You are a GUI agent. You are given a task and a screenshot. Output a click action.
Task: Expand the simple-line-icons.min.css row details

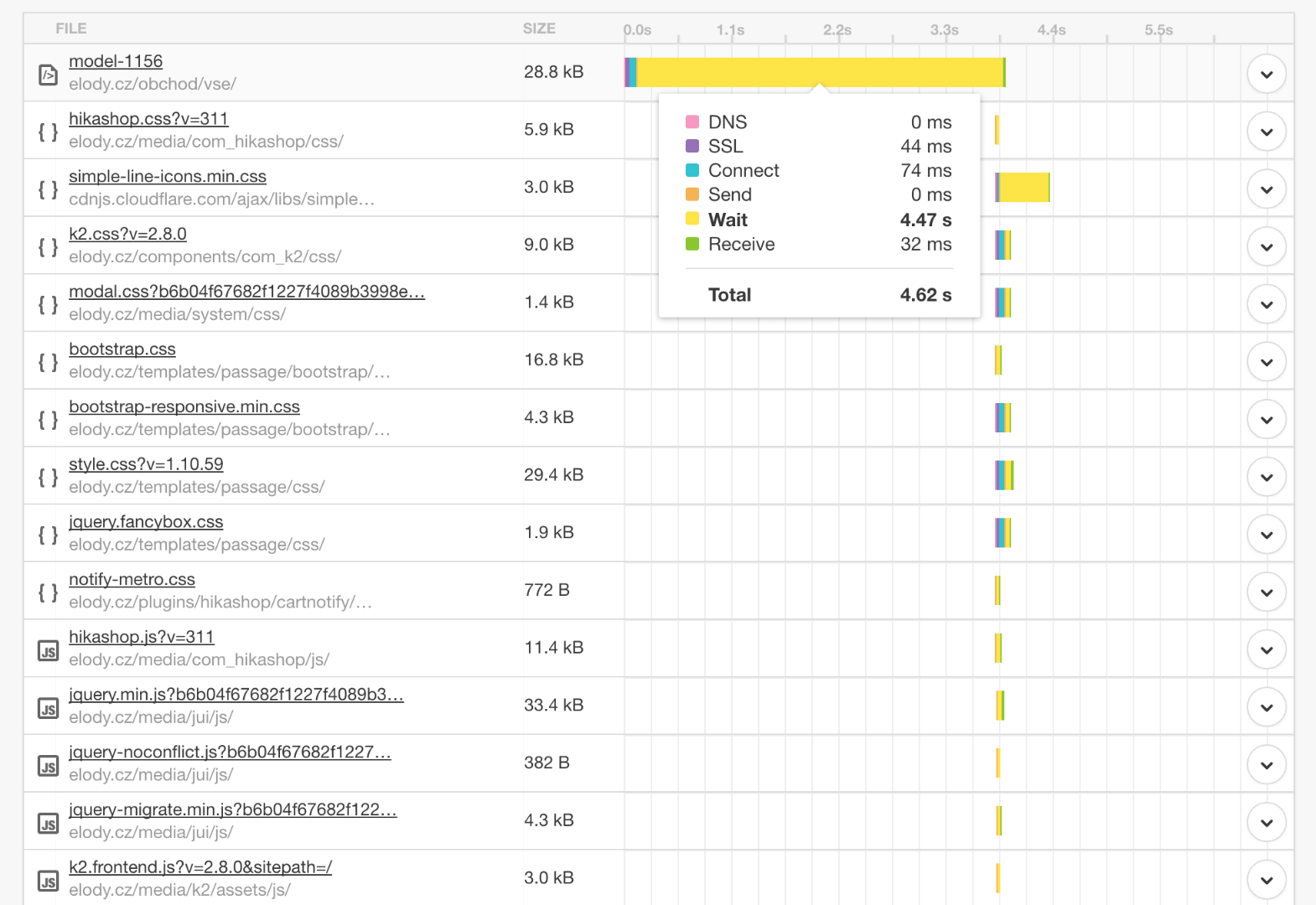tap(1267, 189)
